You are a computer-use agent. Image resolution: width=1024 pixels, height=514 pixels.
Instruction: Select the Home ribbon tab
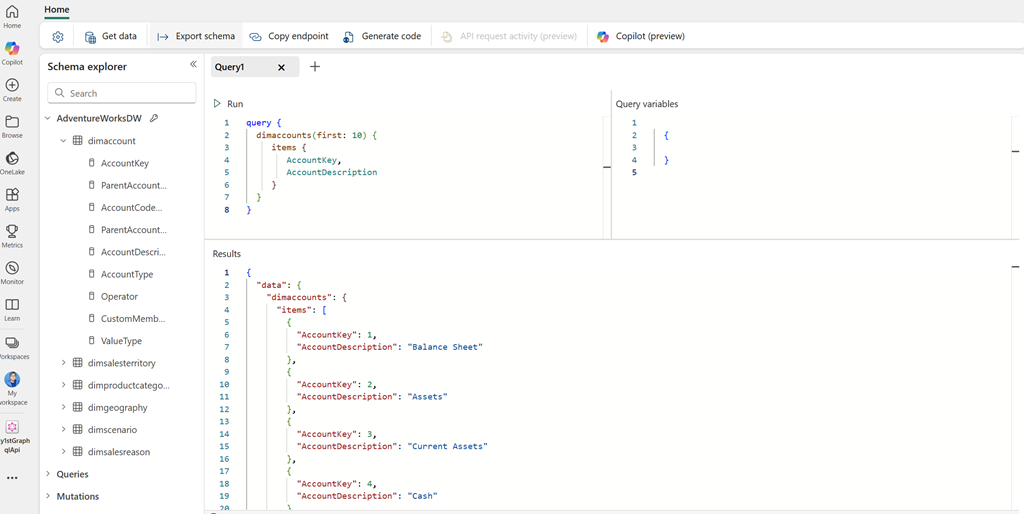click(57, 10)
